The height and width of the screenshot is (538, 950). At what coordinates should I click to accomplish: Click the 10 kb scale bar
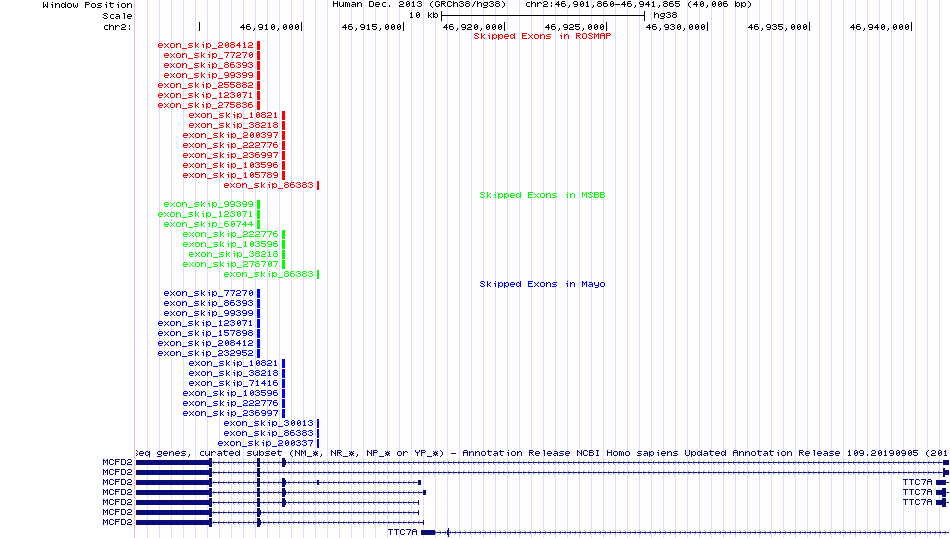click(x=543, y=15)
